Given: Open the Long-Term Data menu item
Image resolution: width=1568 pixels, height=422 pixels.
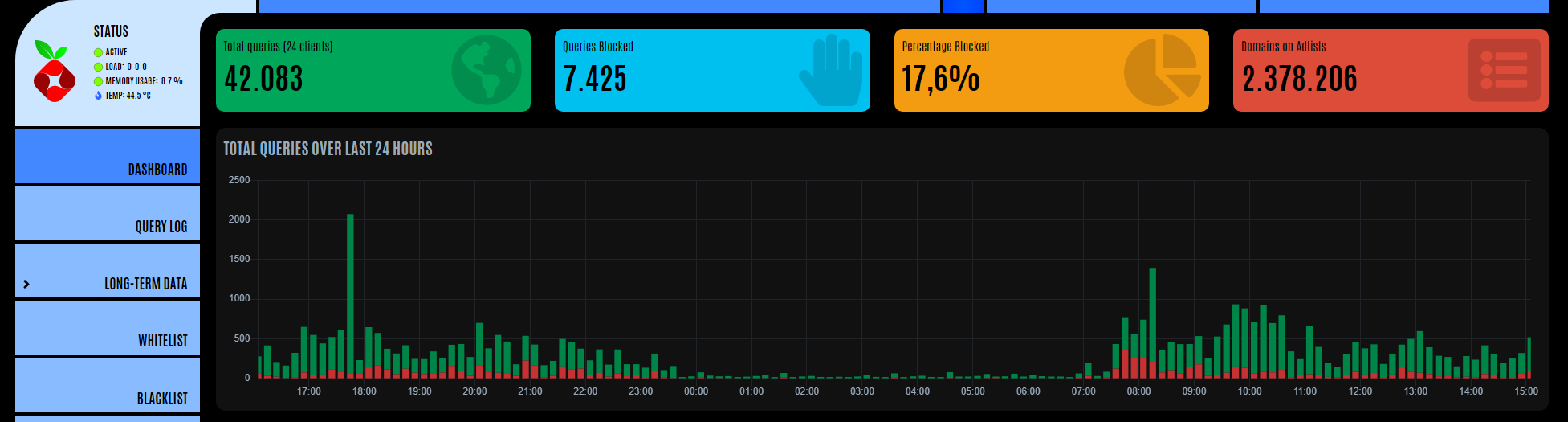Looking at the screenshot, I should 108,271.
